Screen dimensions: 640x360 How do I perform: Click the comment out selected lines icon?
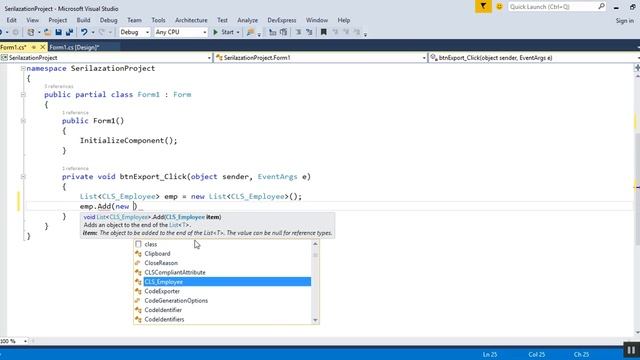(x=273, y=32)
